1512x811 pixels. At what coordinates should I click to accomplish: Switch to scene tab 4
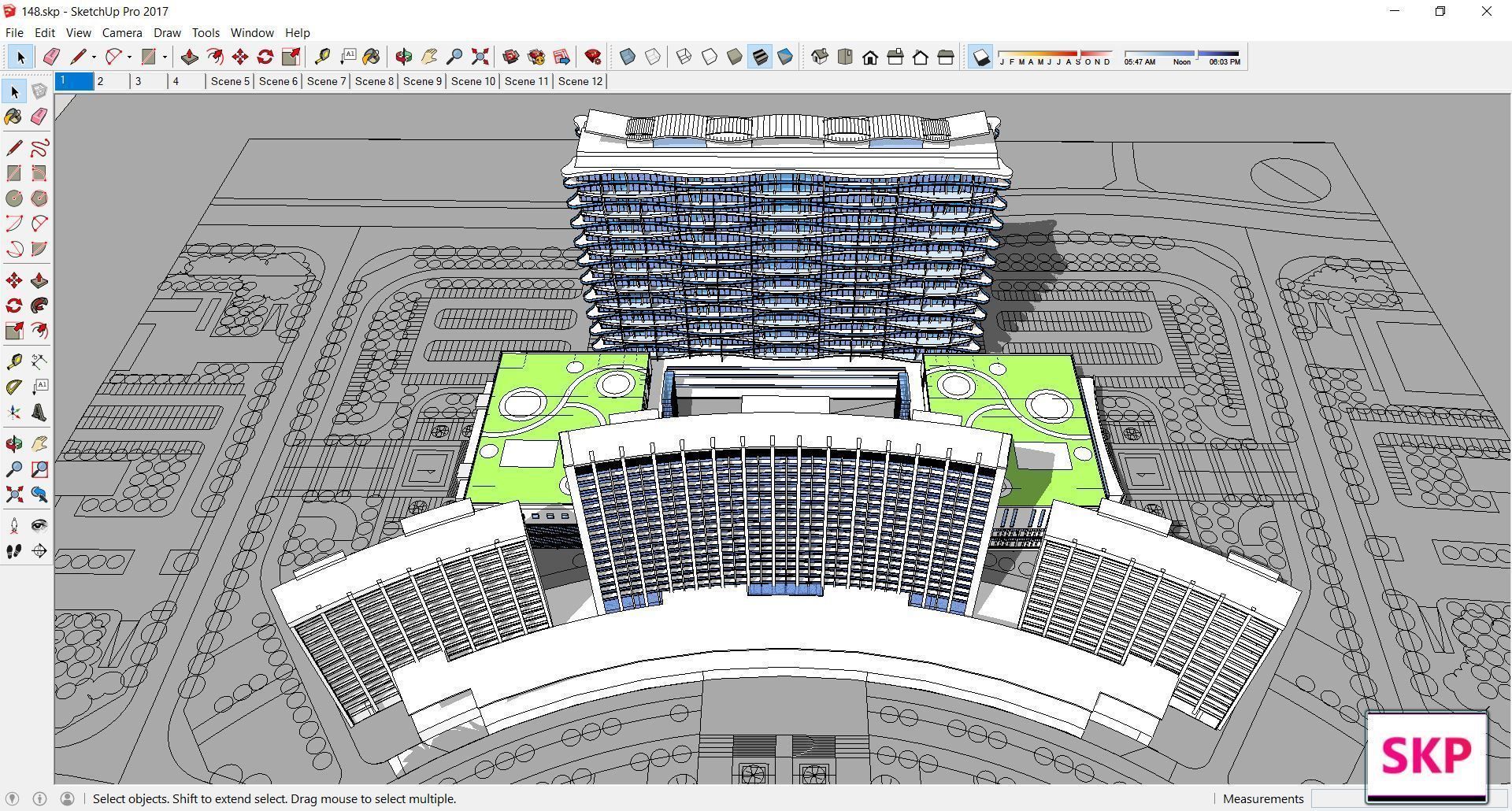pos(187,81)
